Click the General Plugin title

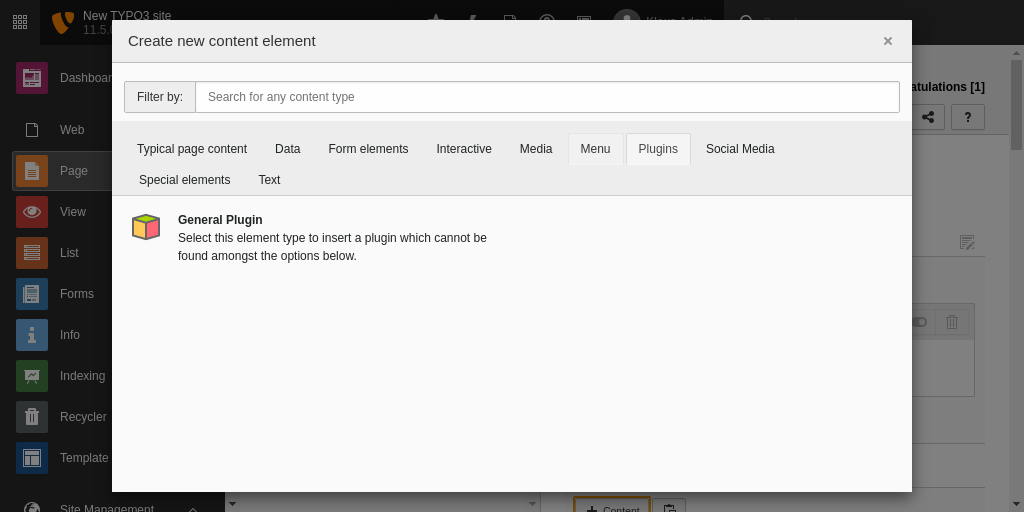(220, 220)
